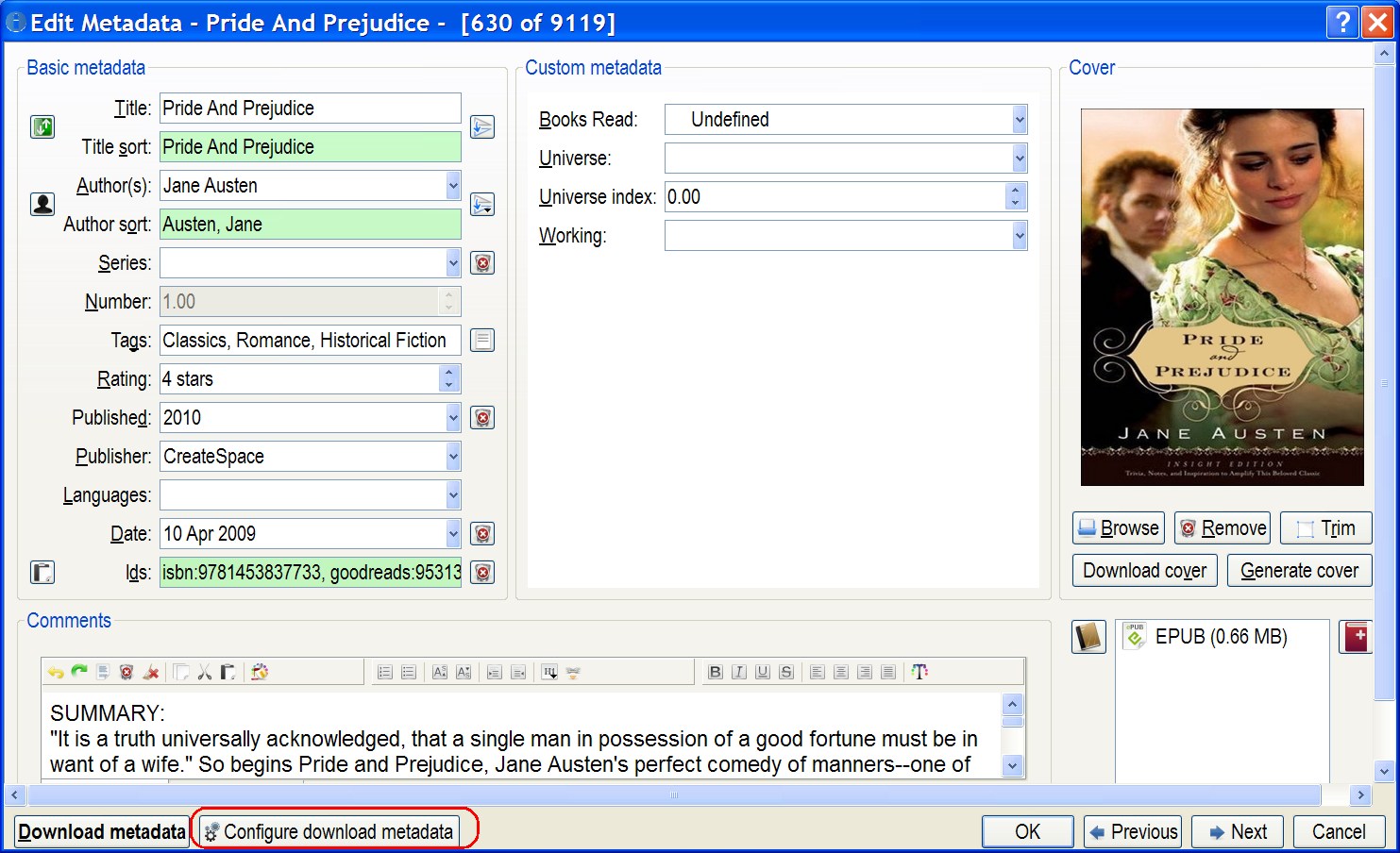Click the Pride and Prejudice cover image
Viewport: 1400px width, 853px height.
coord(1223,297)
